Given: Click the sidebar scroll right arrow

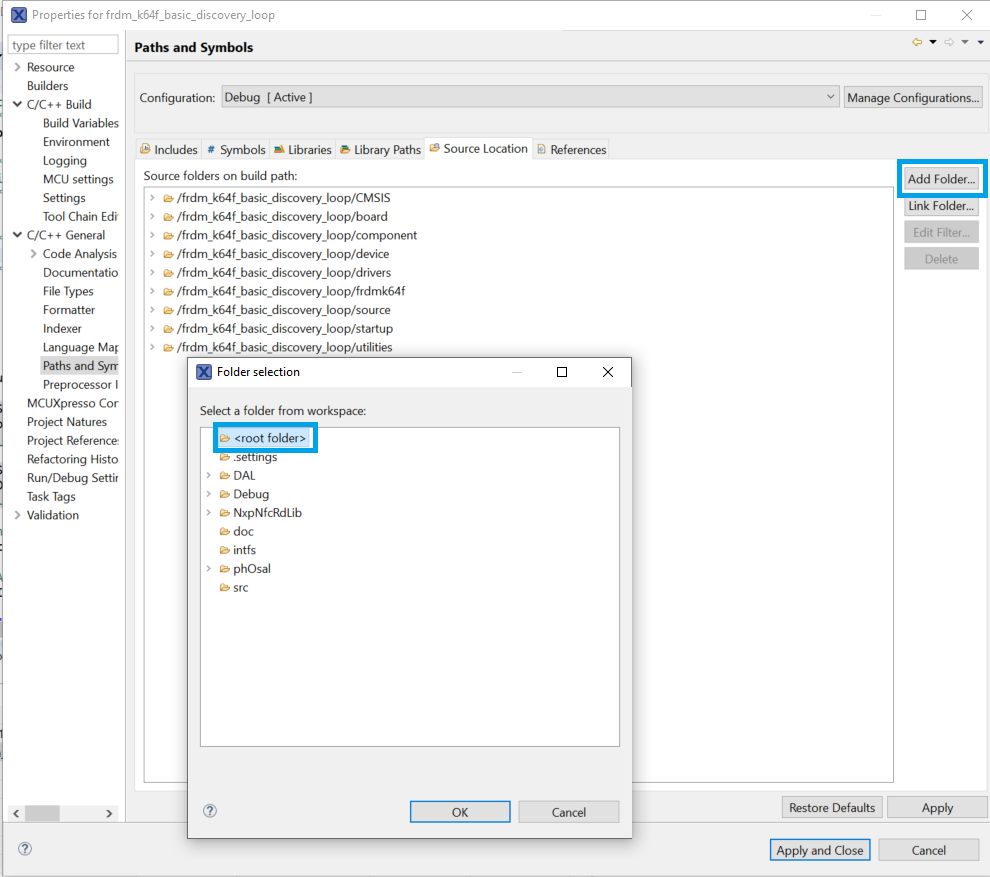Looking at the screenshot, I should pyautogui.click(x=109, y=813).
